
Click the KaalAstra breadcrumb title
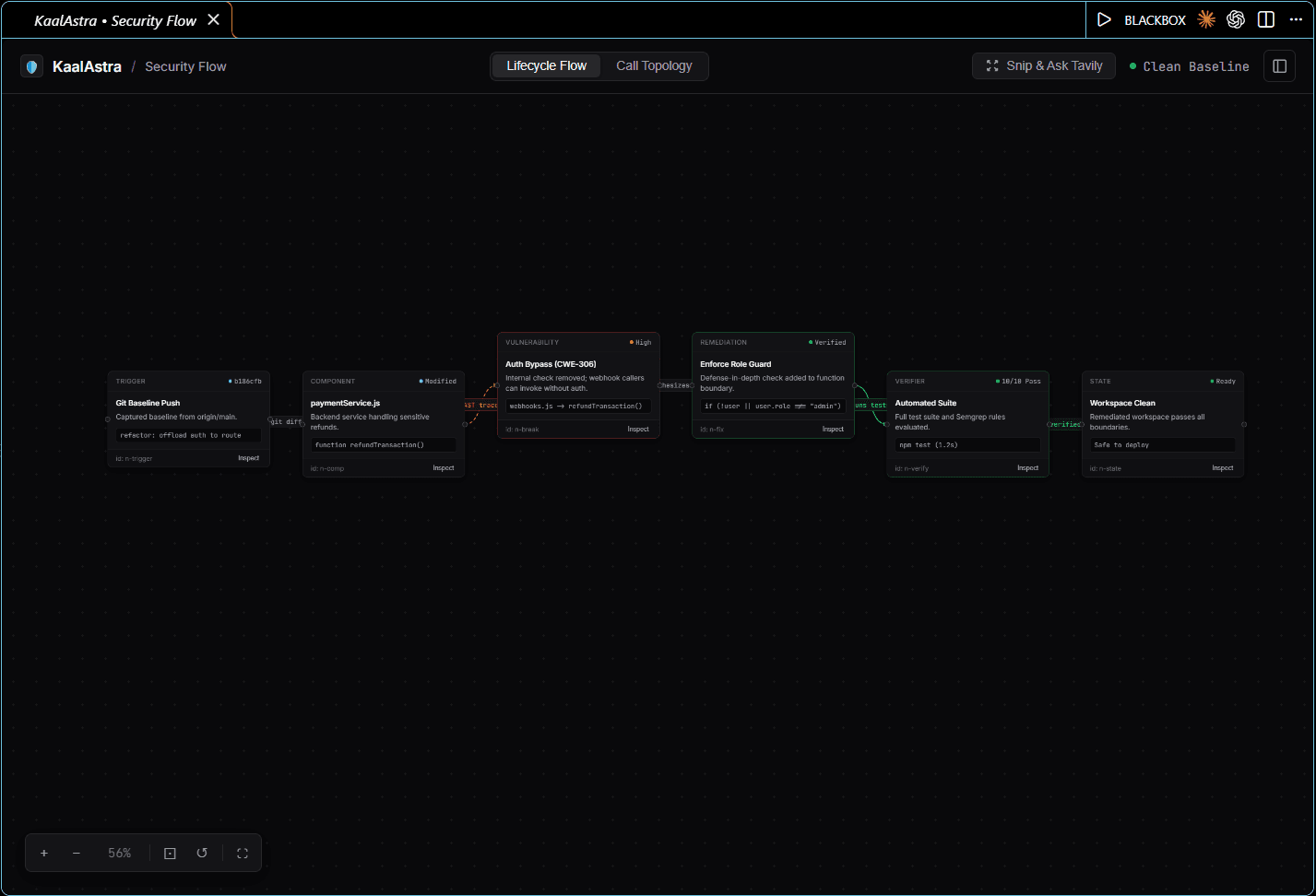click(x=87, y=66)
